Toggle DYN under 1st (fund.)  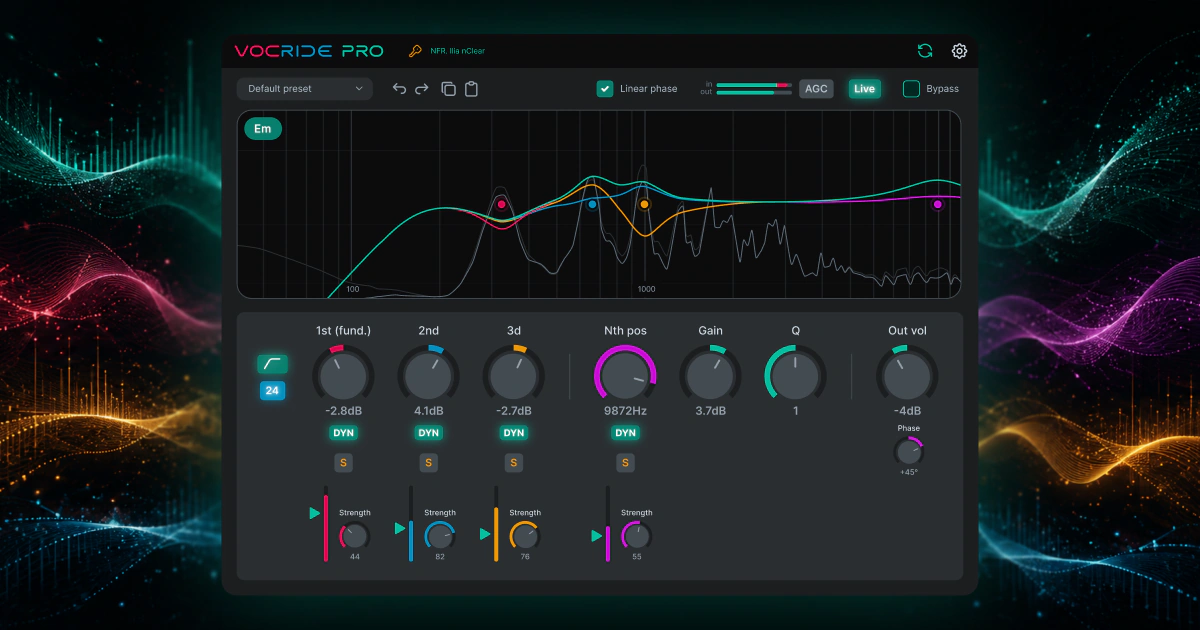pyautogui.click(x=343, y=433)
